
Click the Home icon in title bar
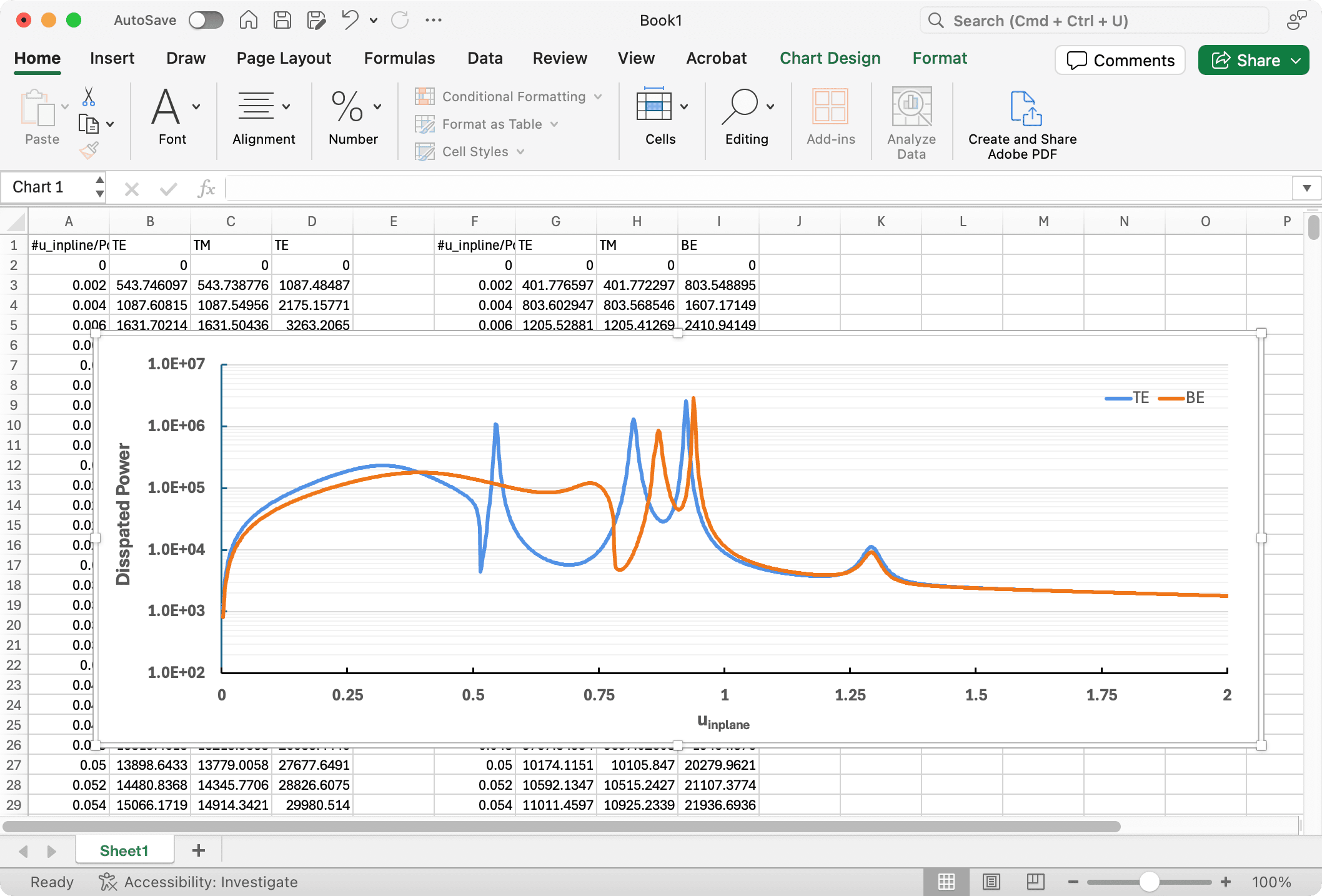click(x=249, y=21)
